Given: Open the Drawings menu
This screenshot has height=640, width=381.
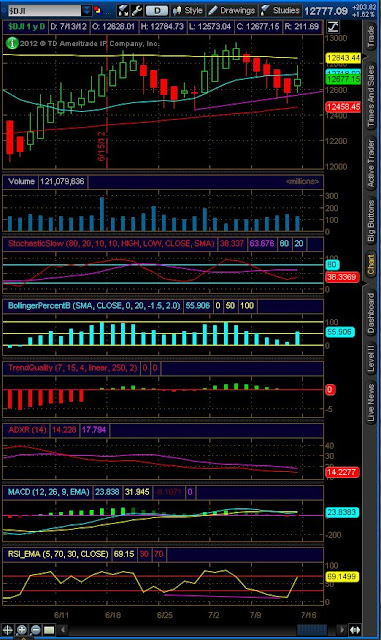Looking at the screenshot, I should pos(232,10).
